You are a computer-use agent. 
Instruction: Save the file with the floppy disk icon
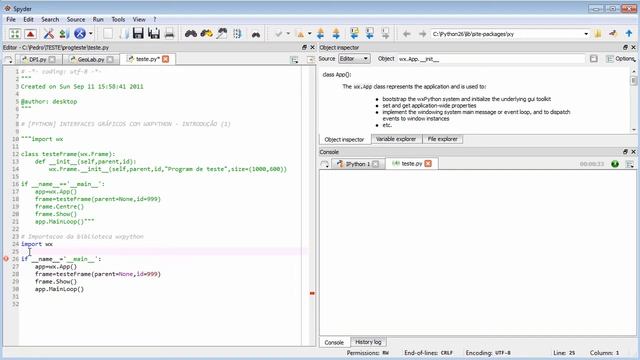tap(138, 34)
